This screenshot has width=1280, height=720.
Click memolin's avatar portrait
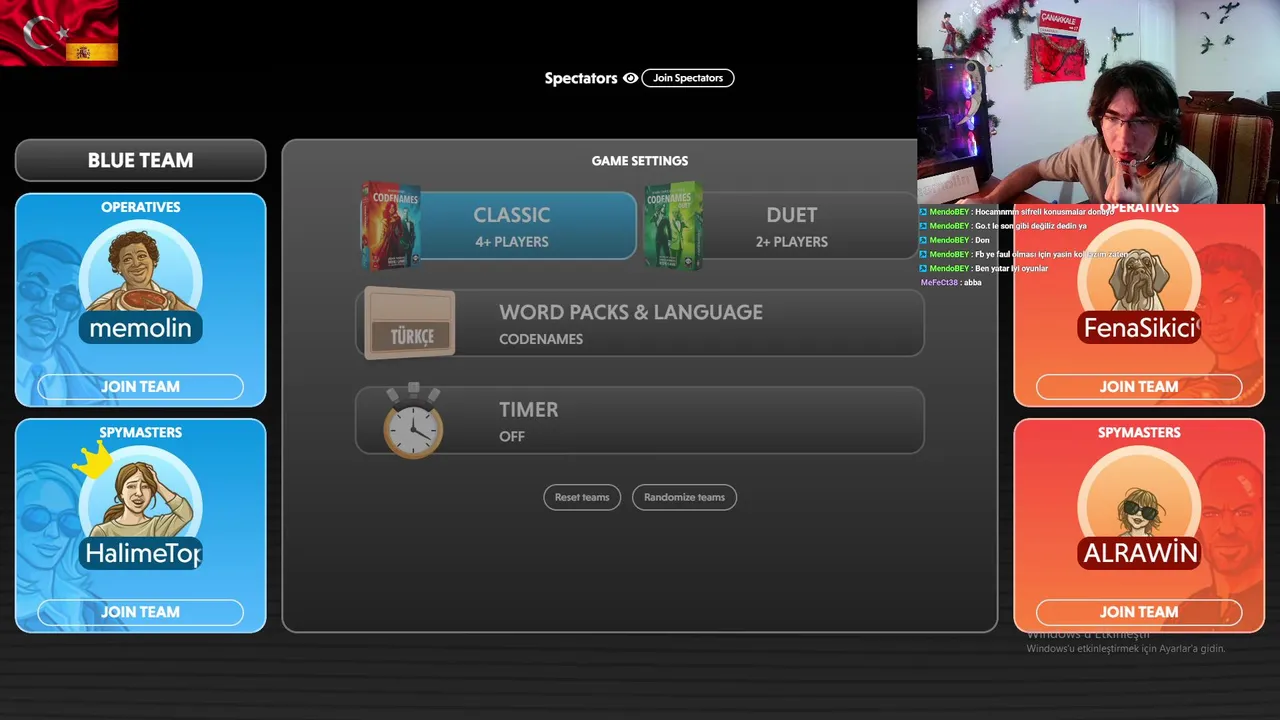140,268
